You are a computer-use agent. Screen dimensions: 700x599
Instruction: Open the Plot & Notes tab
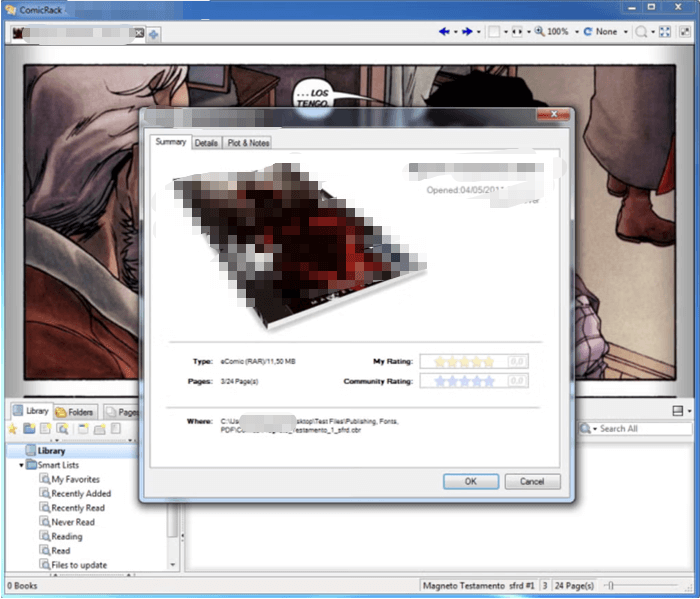click(x=247, y=143)
